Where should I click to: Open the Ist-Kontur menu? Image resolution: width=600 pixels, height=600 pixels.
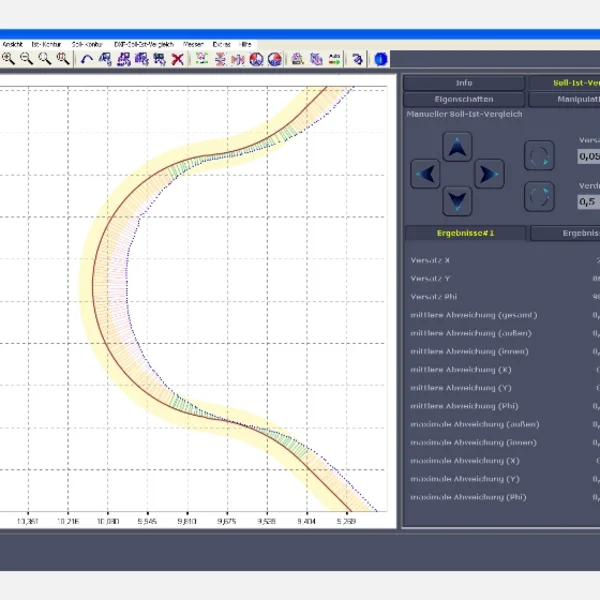pos(45,45)
